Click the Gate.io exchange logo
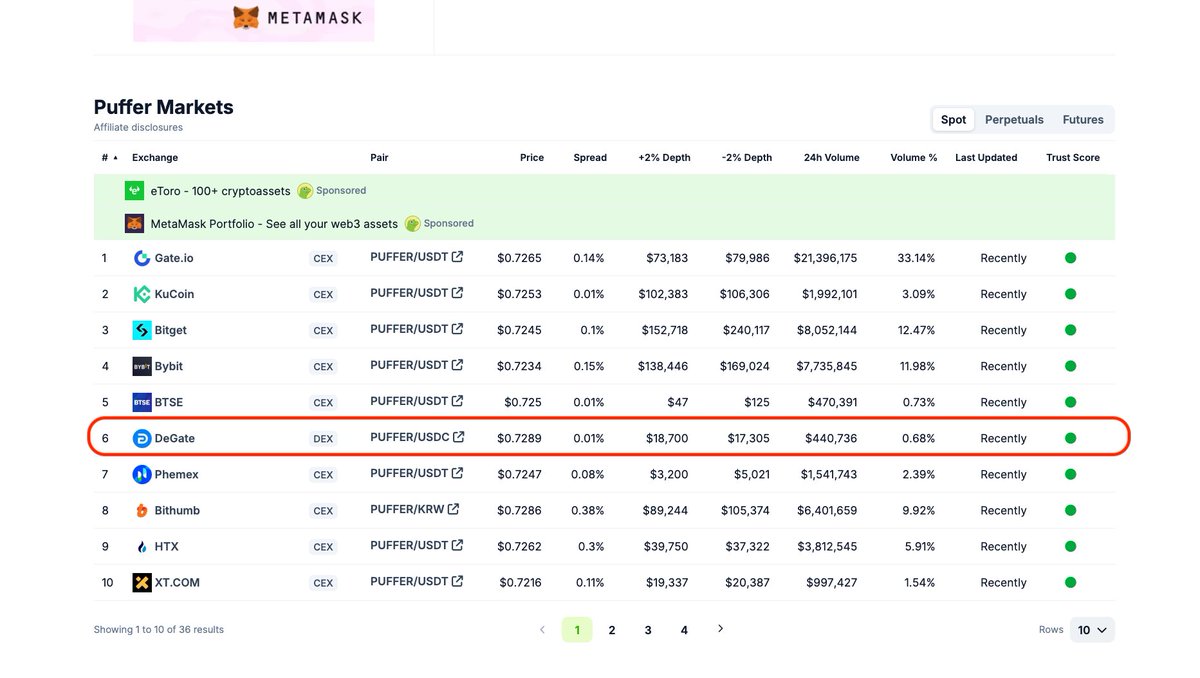Image resolution: width=1200 pixels, height=678 pixels. 141,258
